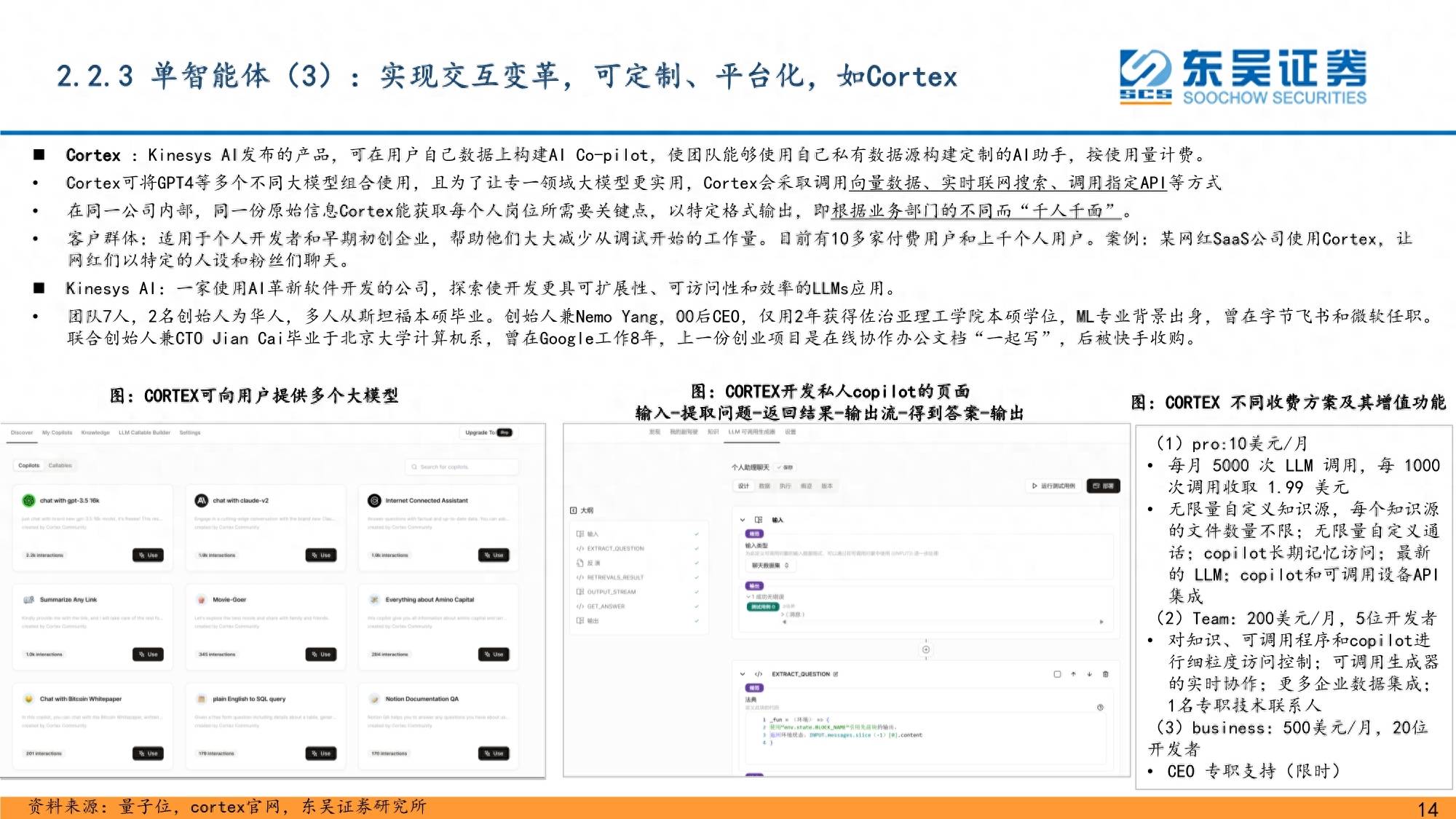Viewport: 1456px width, 819px height.
Task: Click Use on Everything about Amino Capital card
Action: click(494, 654)
